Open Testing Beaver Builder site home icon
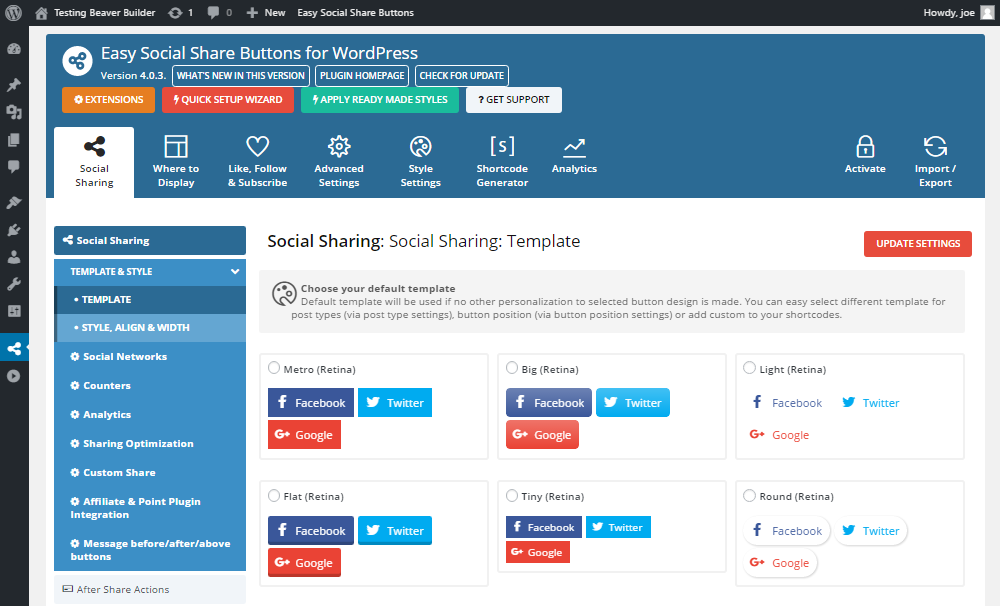This screenshot has width=1000, height=606. [x=41, y=13]
